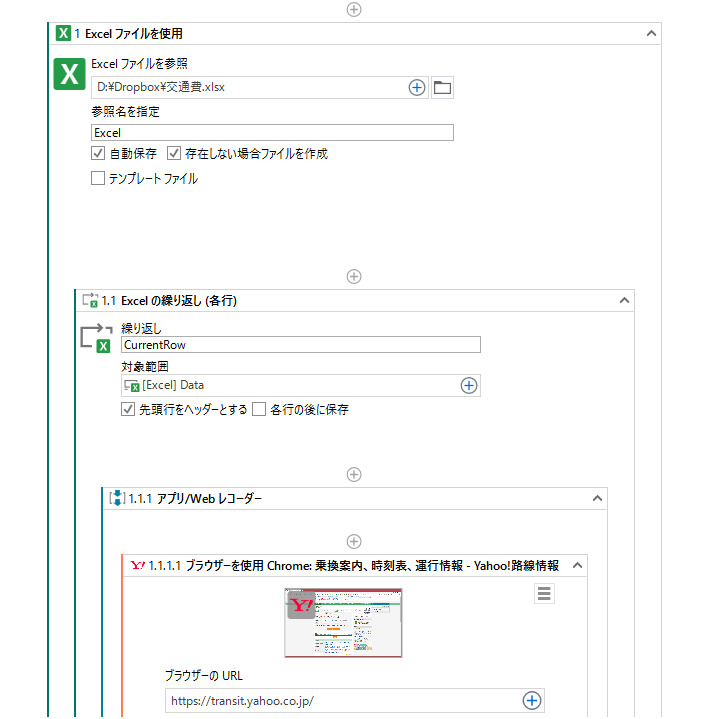Click add-activity plus icon above Excel ファイルを使用
This screenshot has width=714, height=719.
[353, 9]
